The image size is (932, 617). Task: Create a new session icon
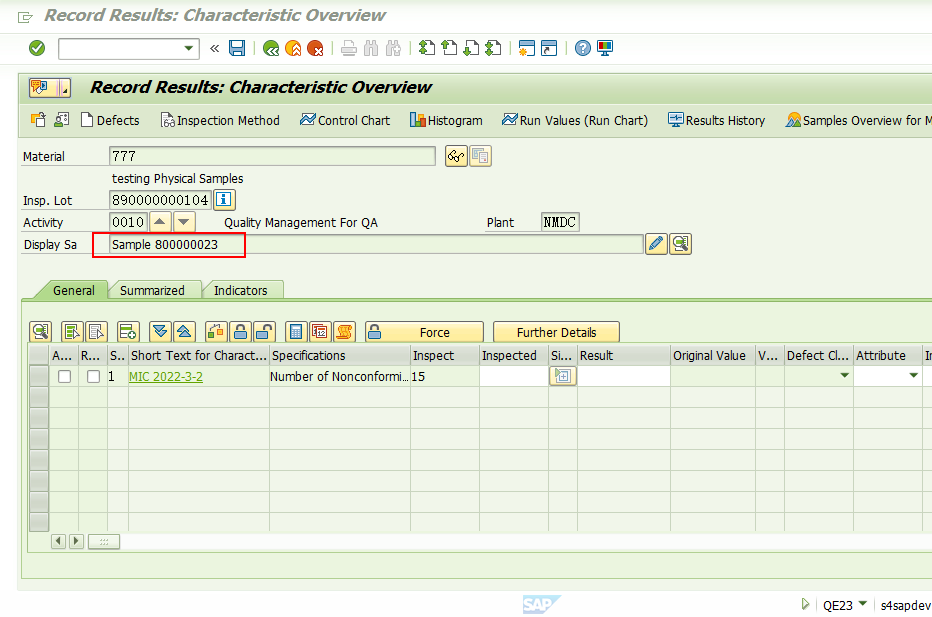[527, 48]
